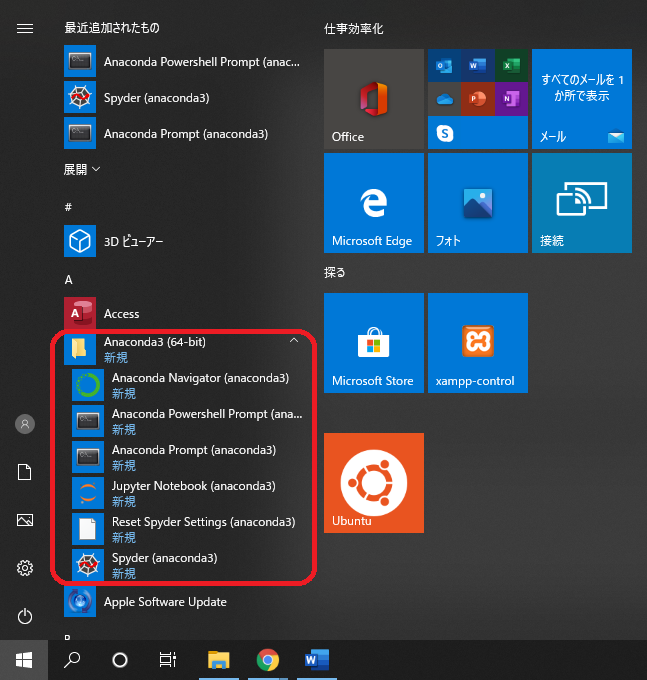This screenshot has width=647, height=680.
Task: Open the Documents sidebar icon
Action: tap(25, 472)
